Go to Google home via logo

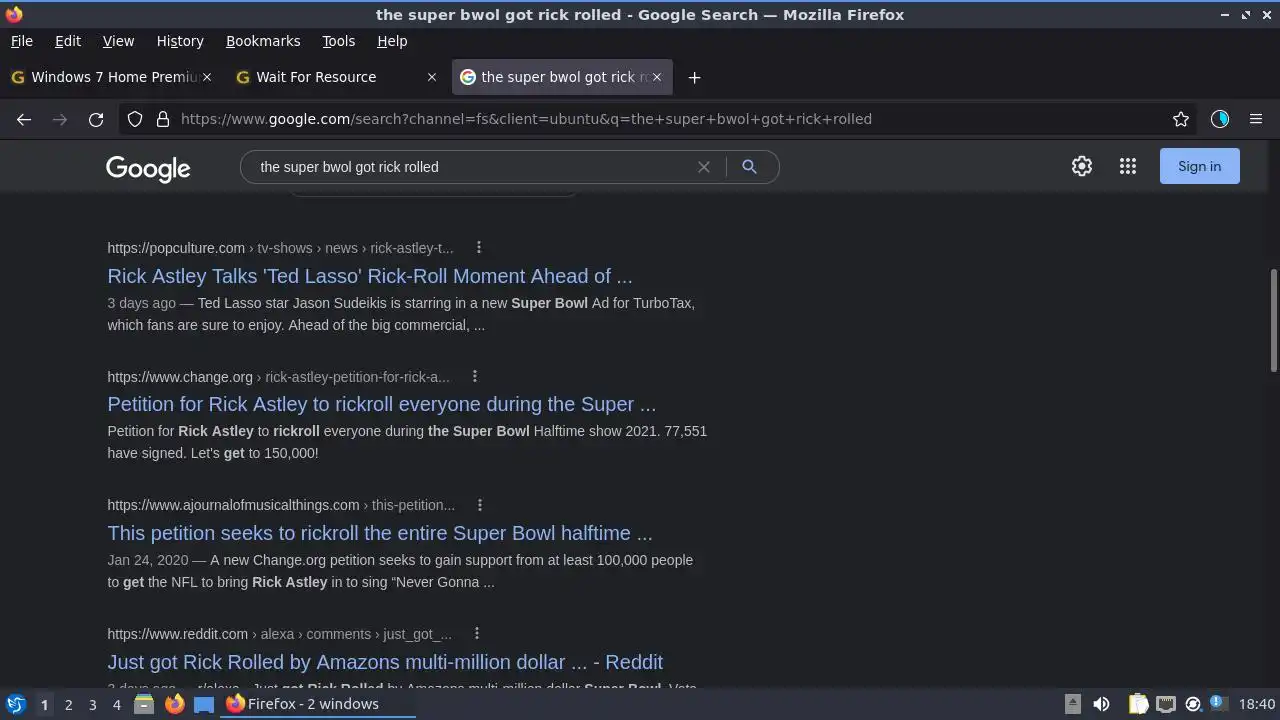(x=148, y=169)
